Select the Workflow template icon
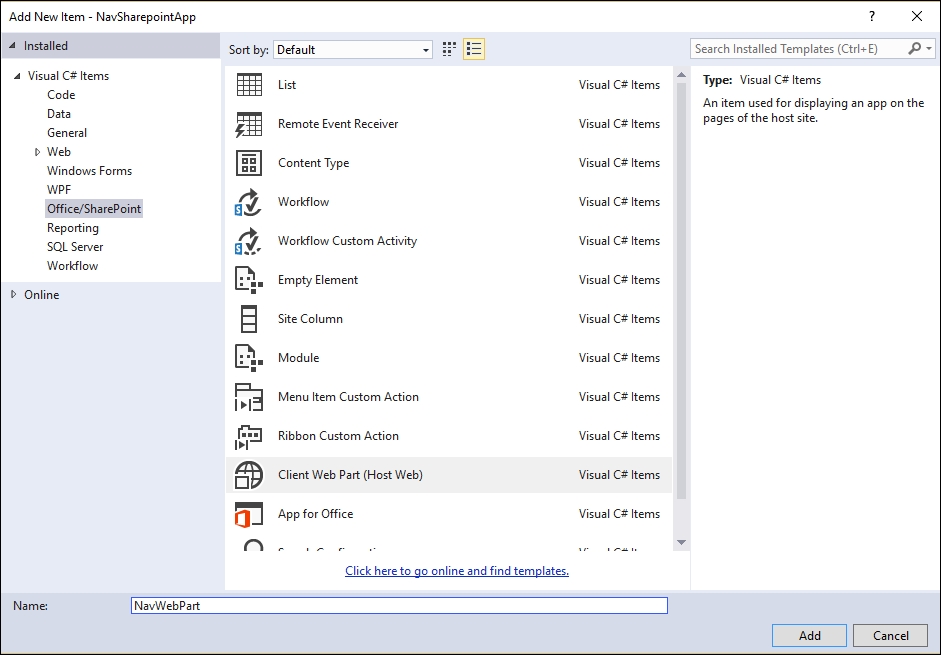 (248, 202)
